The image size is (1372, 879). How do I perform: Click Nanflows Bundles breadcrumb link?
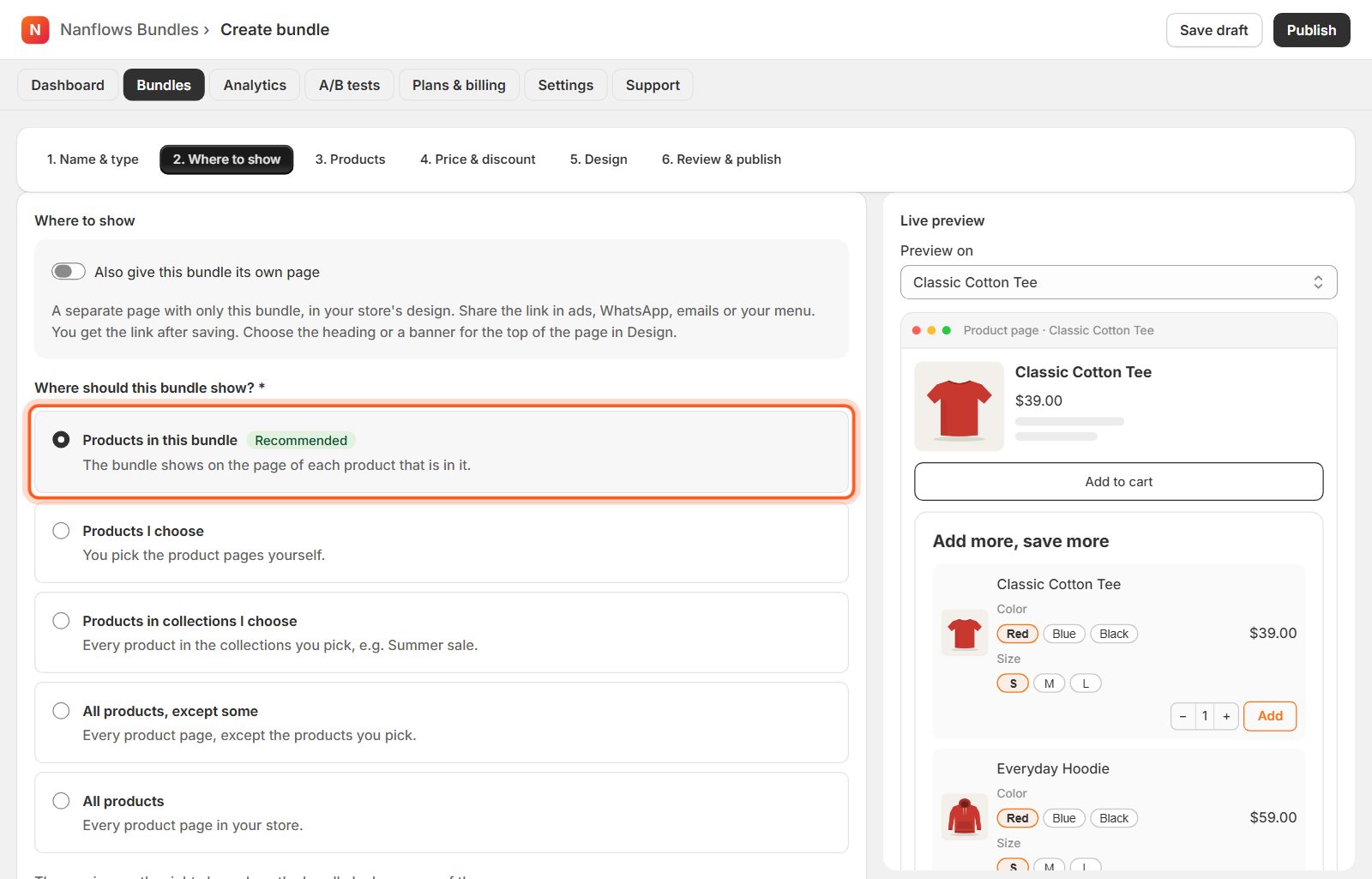coord(129,30)
